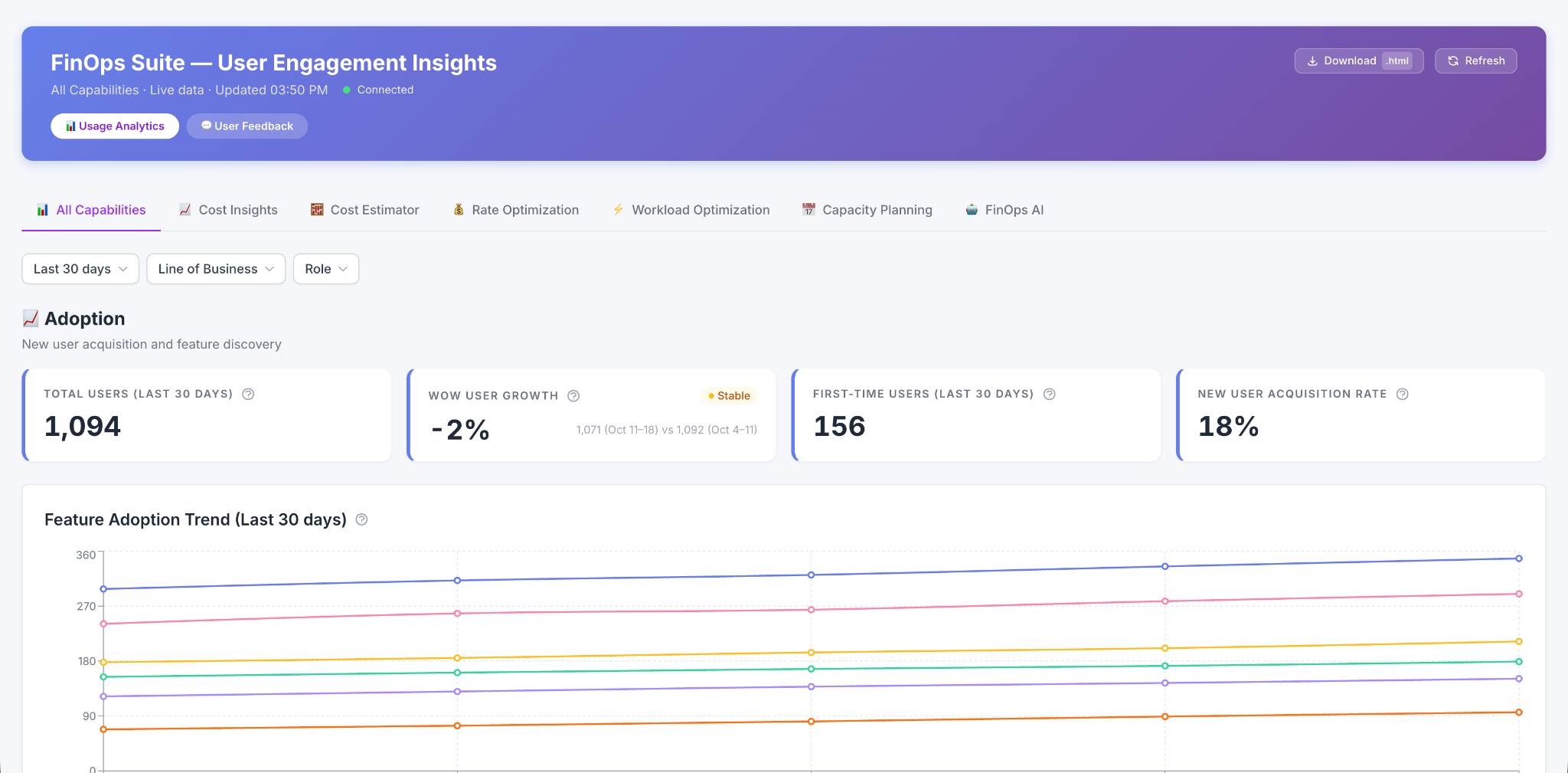
Task: Click the 18% acquisition rate value
Action: point(1228,426)
